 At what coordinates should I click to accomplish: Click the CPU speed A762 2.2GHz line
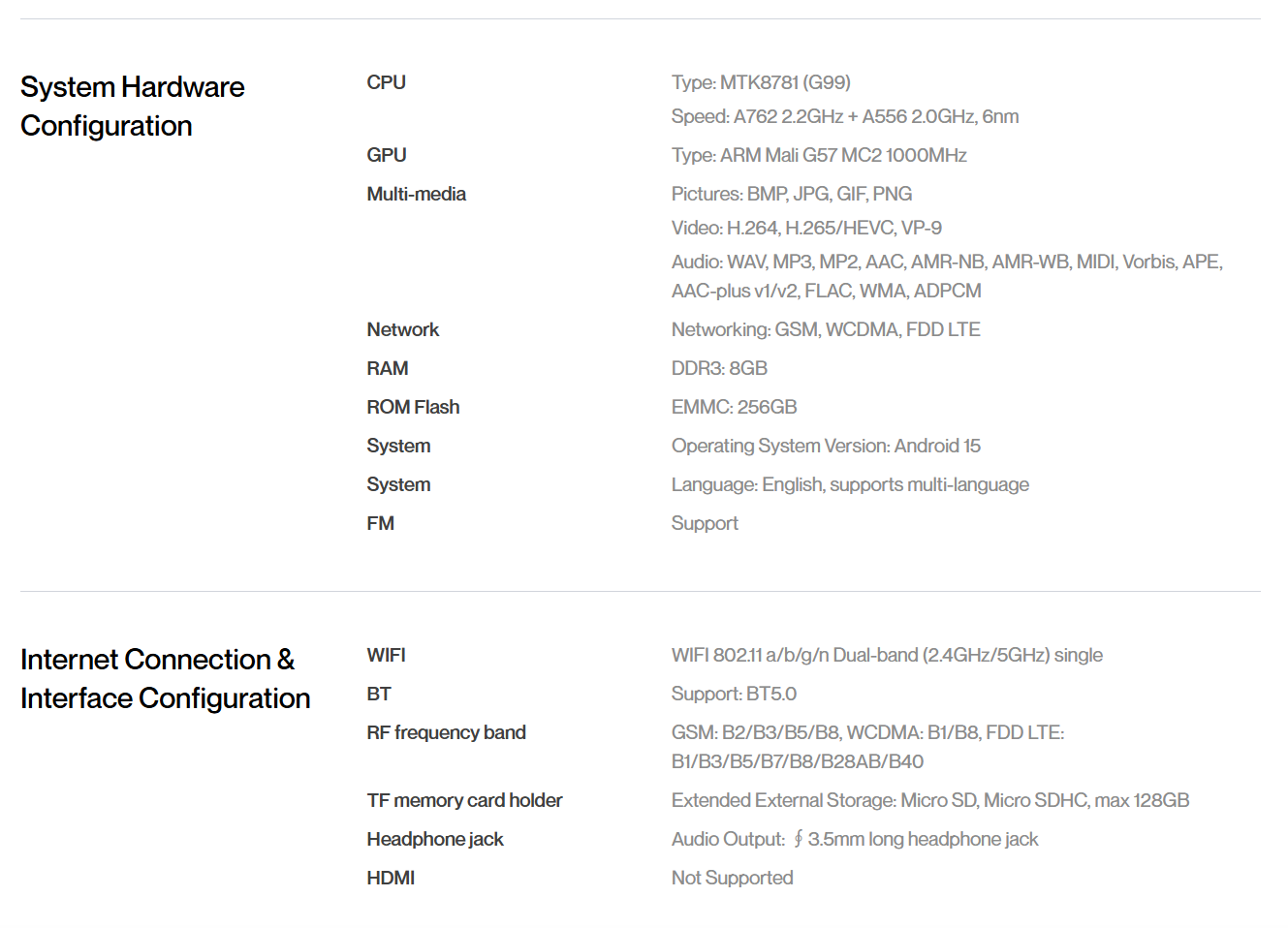[x=844, y=117]
